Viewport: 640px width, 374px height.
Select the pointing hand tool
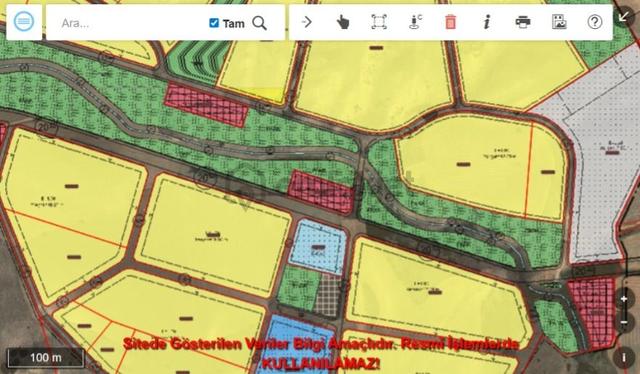tap(343, 22)
